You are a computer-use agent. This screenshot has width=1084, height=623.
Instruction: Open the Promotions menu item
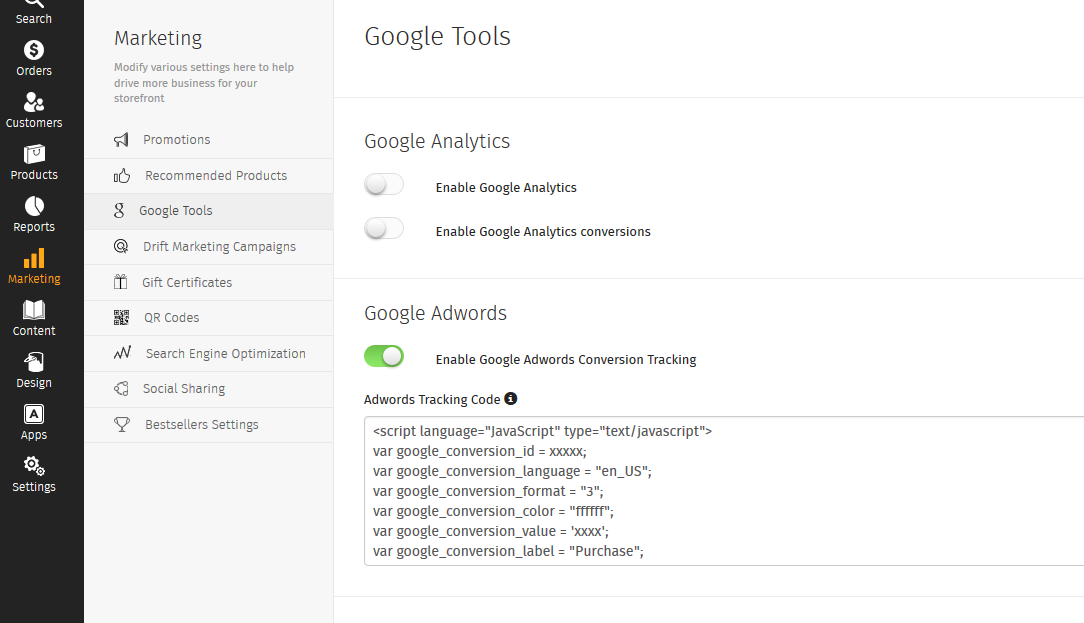[209, 140]
